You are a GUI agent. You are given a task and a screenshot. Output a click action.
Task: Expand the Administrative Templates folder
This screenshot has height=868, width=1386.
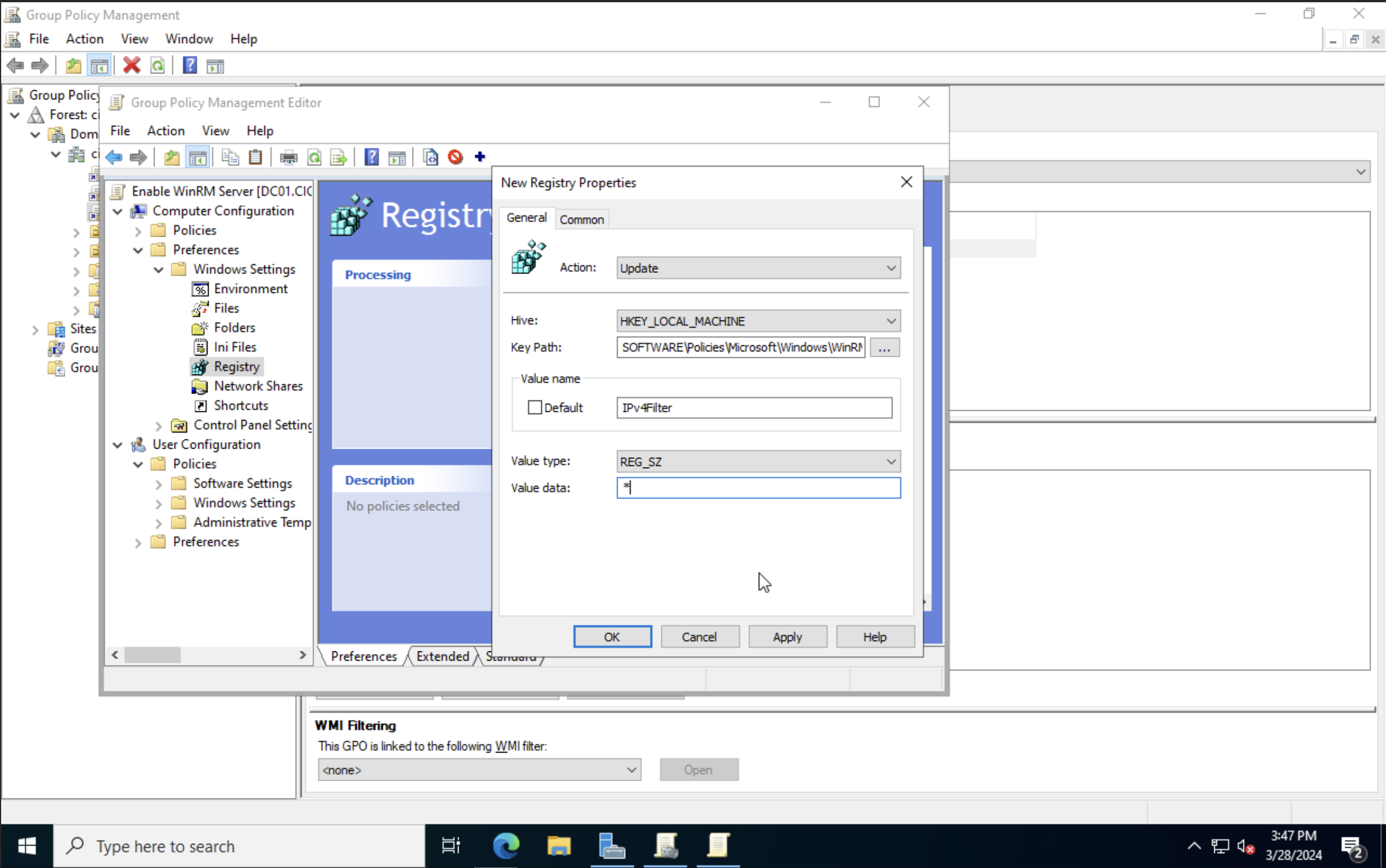159,523
